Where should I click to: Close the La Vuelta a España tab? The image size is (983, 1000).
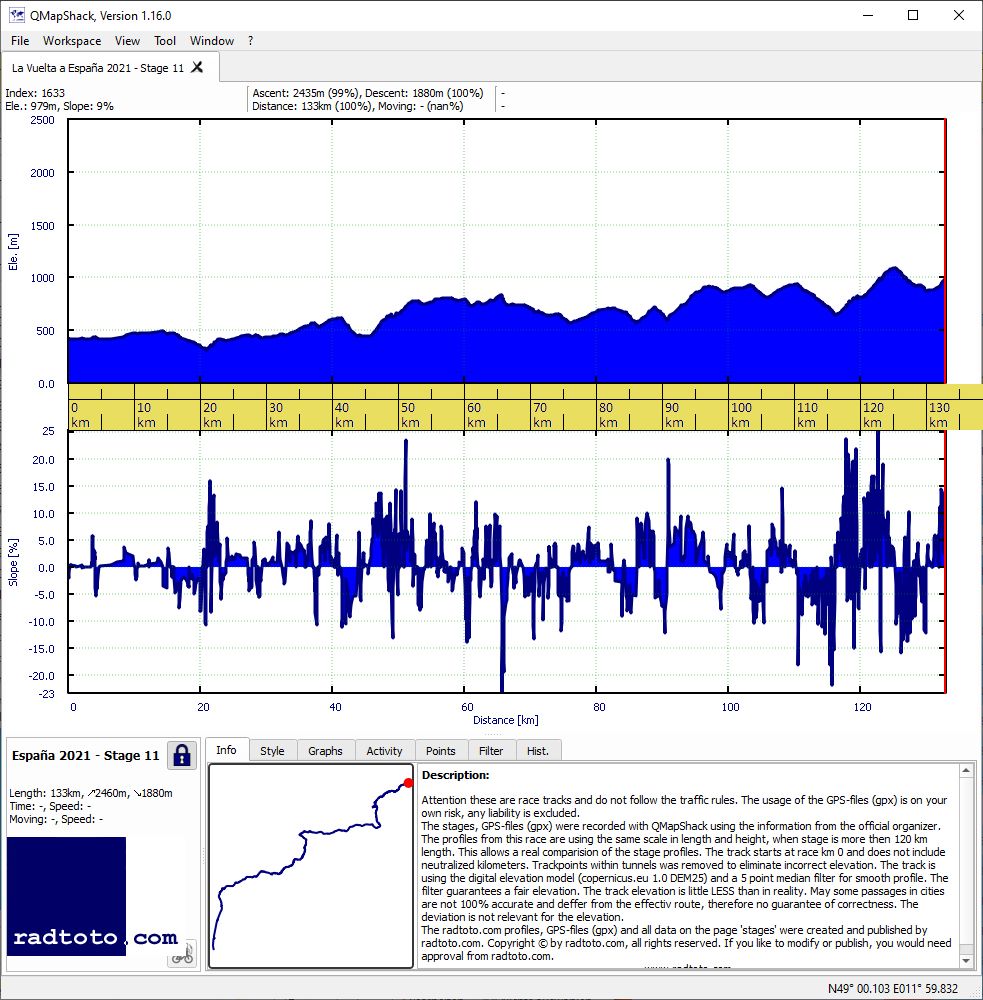197,67
